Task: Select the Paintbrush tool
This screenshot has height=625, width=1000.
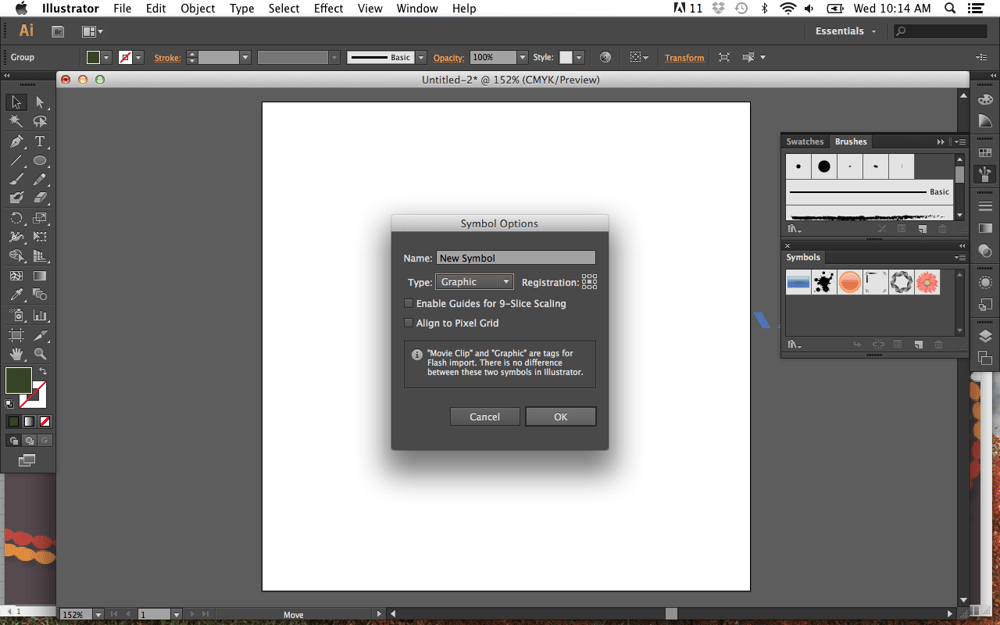Action: pyautogui.click(x=16, y=179)
